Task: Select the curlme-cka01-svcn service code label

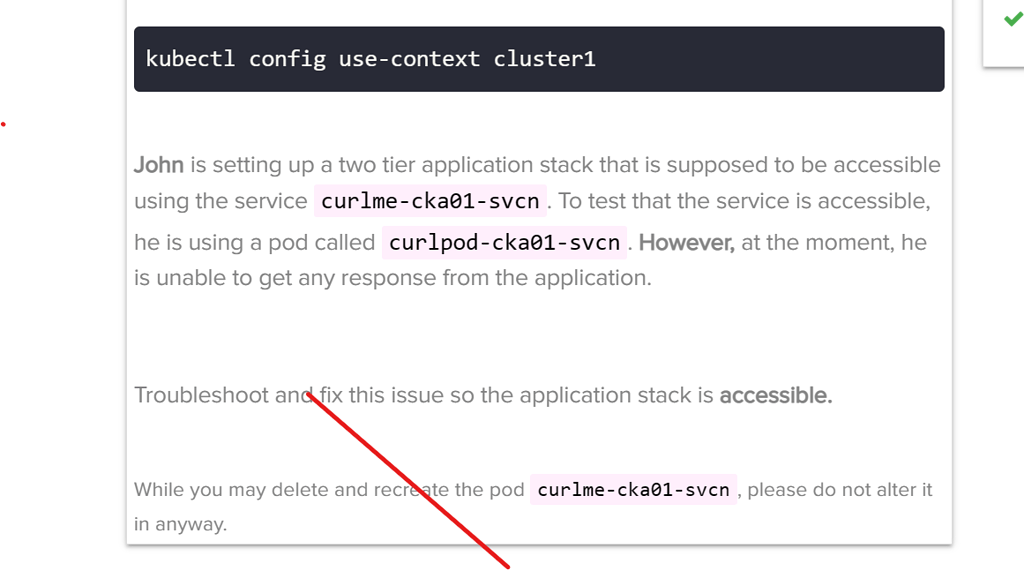Action: (432, 202)
